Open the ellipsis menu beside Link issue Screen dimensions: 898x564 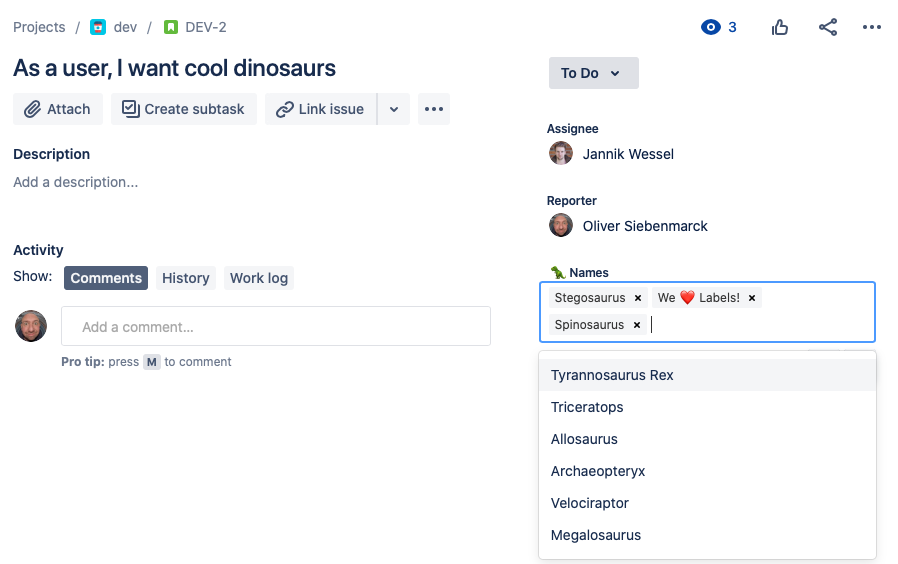[x=434, y=109]
